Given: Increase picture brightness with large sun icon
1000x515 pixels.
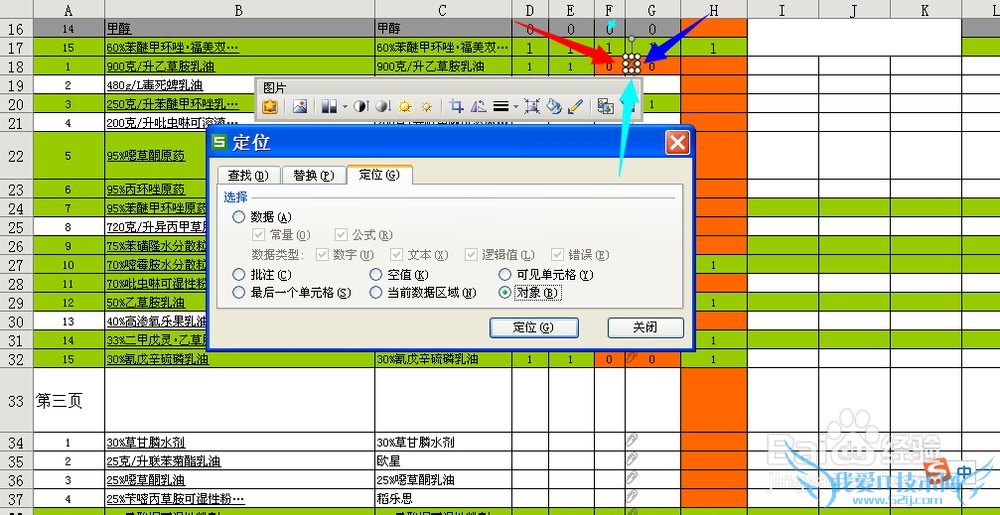Looking at the screenshot, I should pos(405,106).
